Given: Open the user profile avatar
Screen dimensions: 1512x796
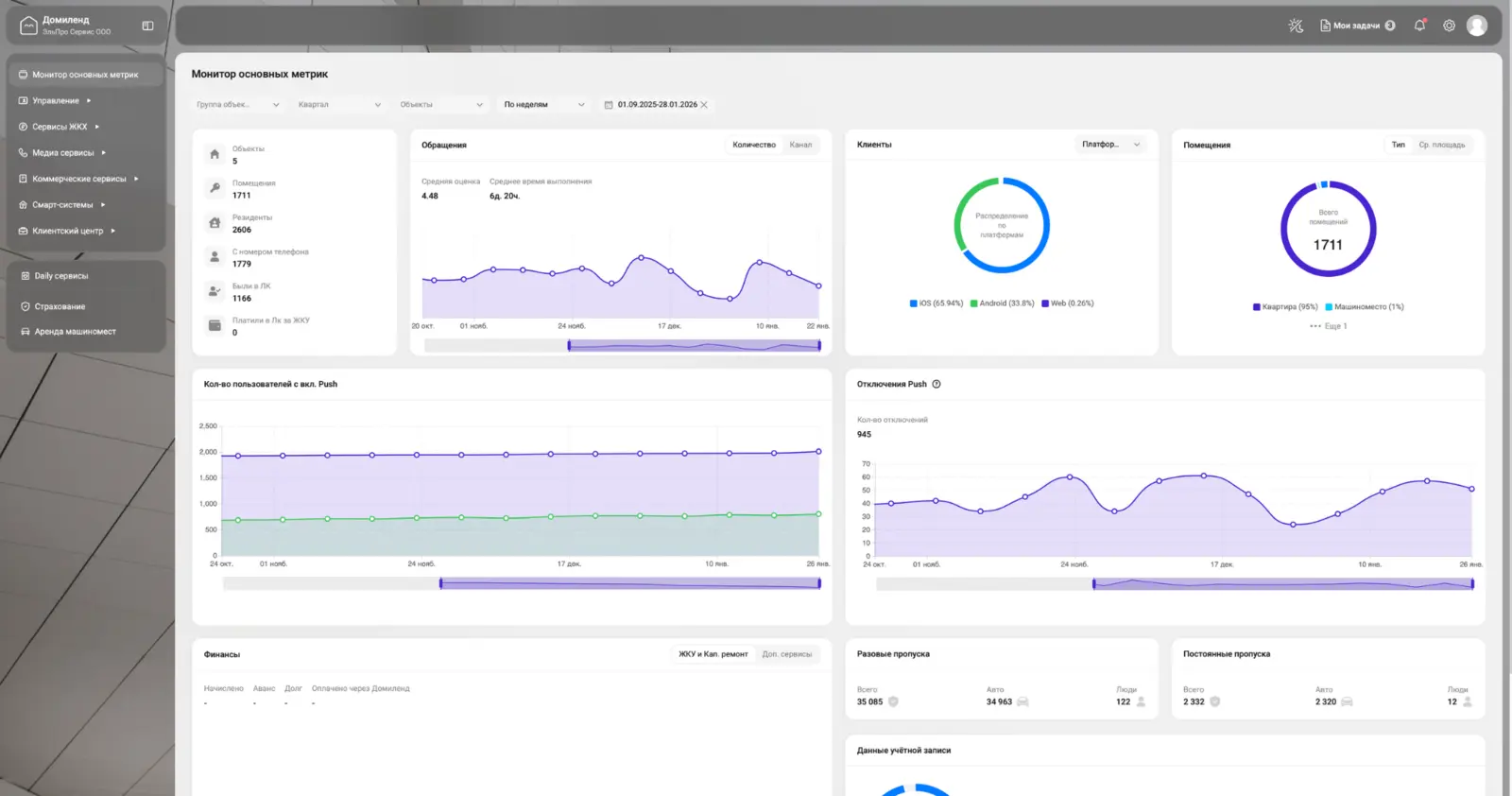Looking at the screenshot, I should (x=1477, y=26).
